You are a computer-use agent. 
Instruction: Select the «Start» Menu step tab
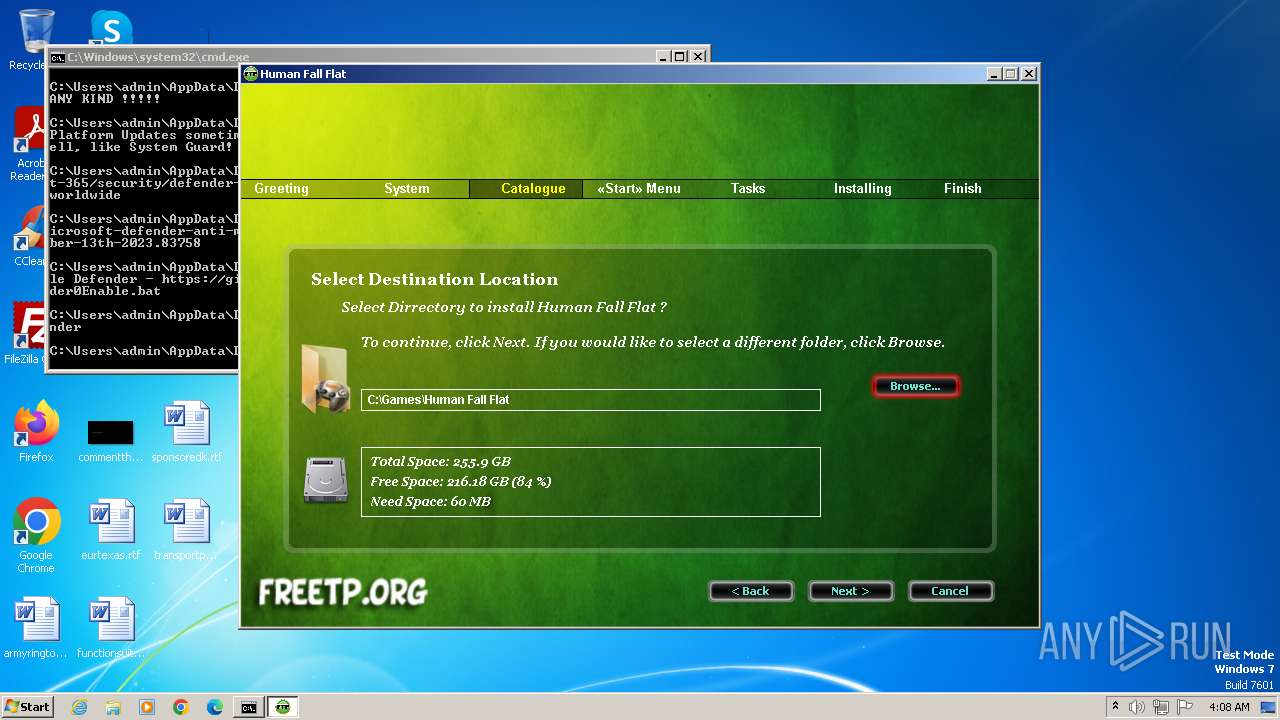tap(639, 189)
